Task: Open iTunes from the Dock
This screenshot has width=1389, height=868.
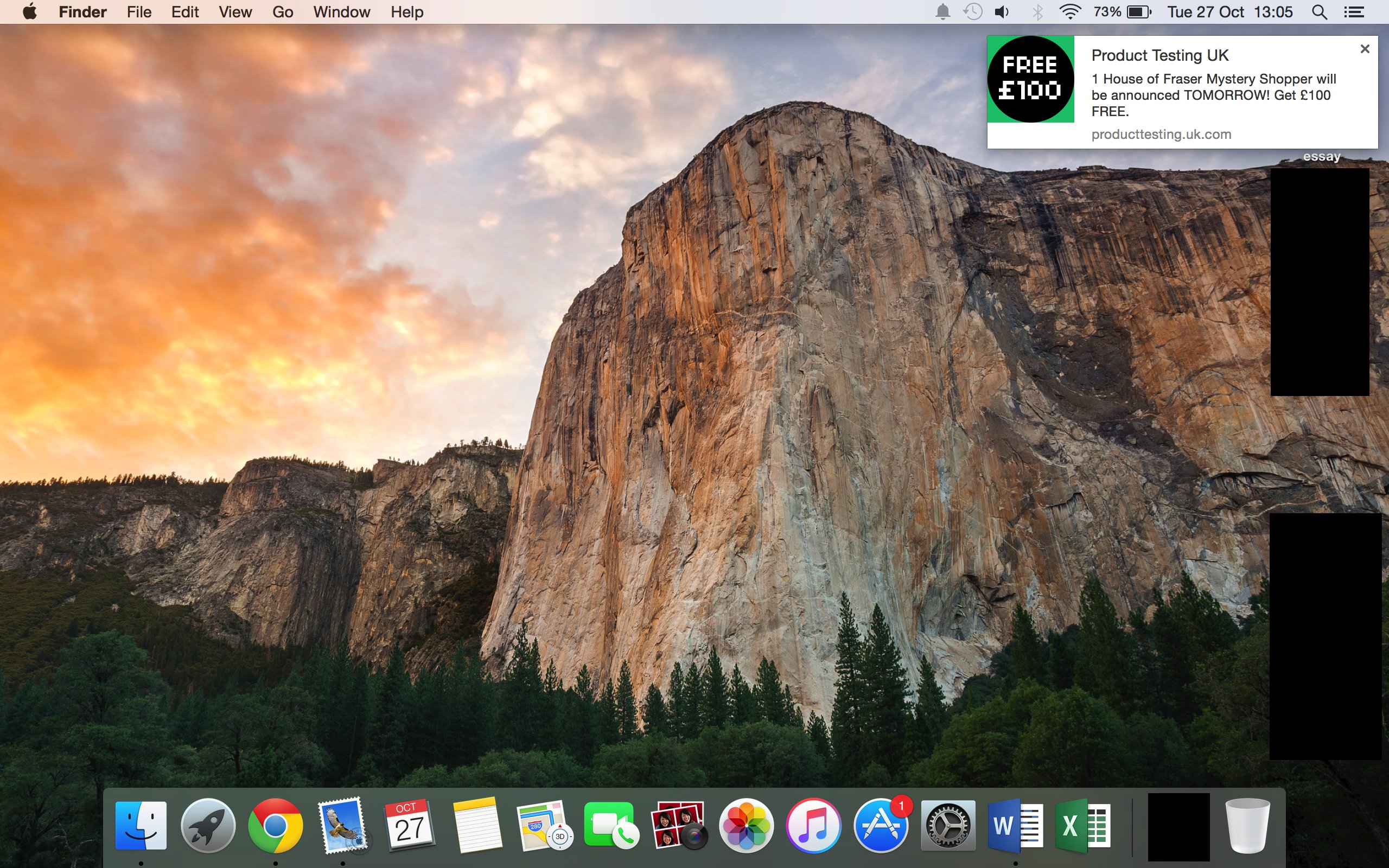Action: coord(813,826)
